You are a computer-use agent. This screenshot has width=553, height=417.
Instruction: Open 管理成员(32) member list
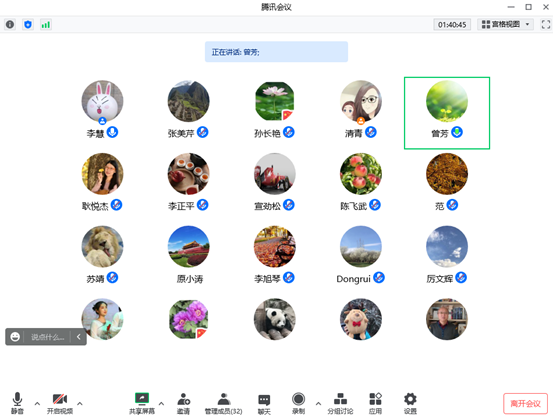224,403
